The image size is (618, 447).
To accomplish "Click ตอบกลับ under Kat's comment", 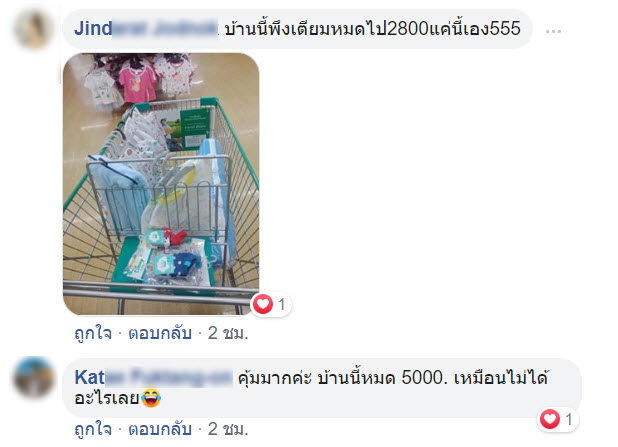I will pos(160,429).
